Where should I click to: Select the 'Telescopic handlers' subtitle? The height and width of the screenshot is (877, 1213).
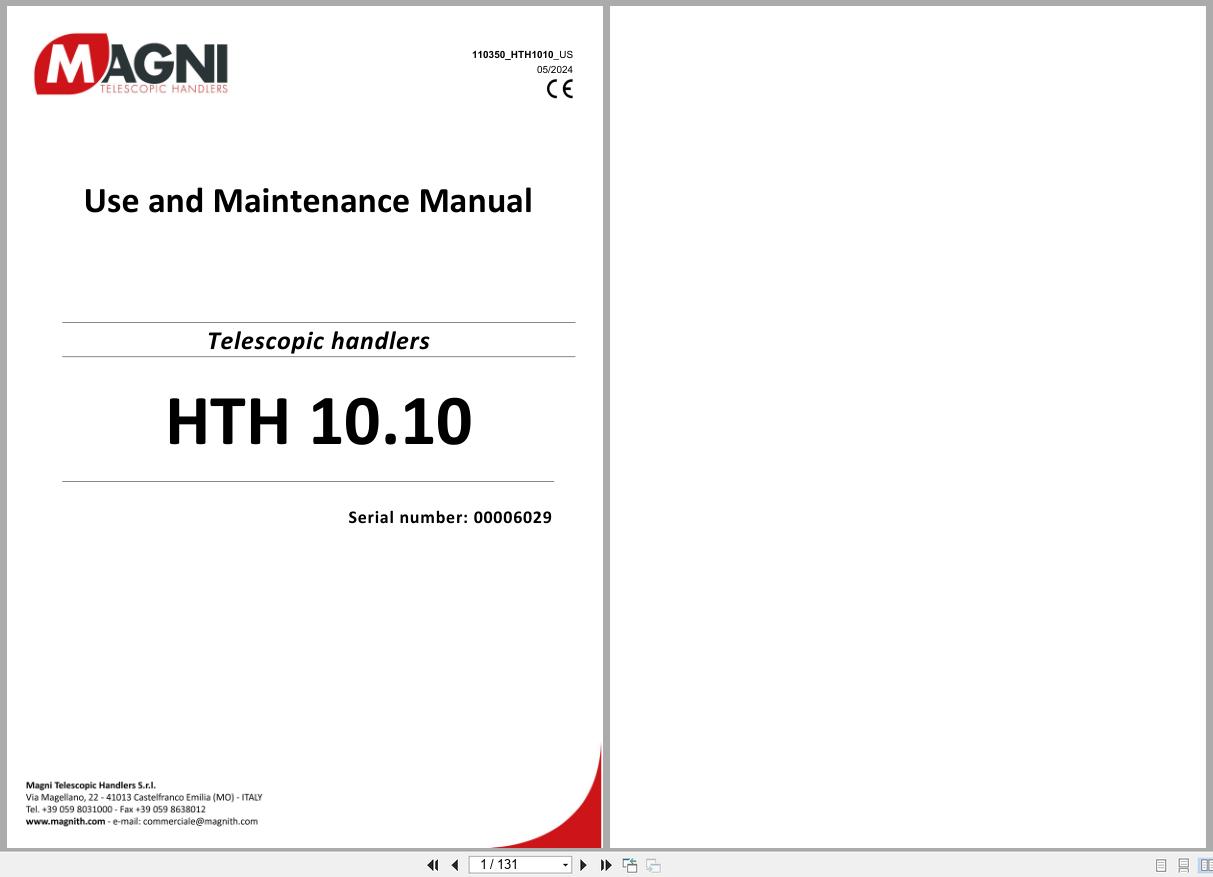318,340
